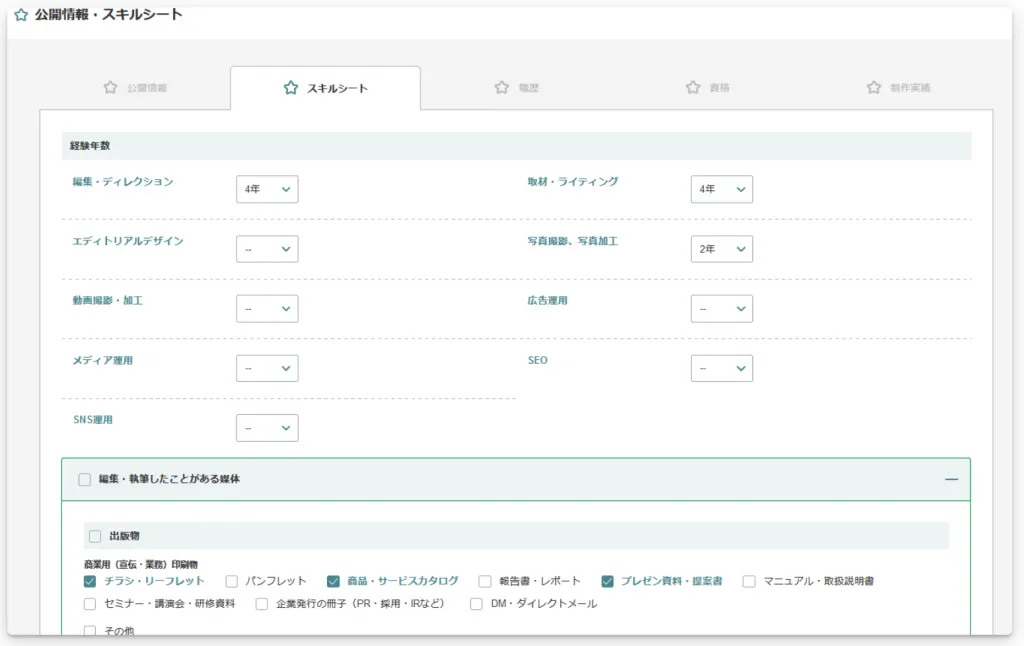1024x646 pixels.
Task: Open the 職歴 tab
Action: pyautogui.click(x=517, y=88)
